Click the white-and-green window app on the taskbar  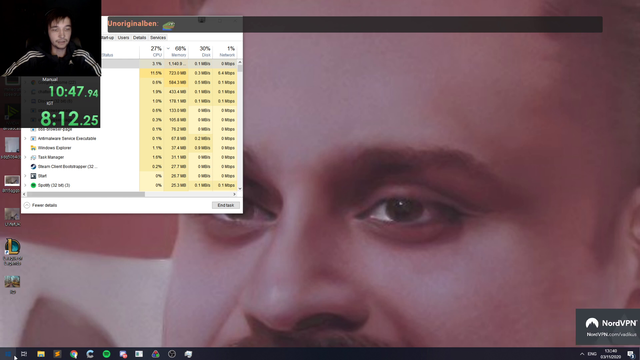click(139, 354)
